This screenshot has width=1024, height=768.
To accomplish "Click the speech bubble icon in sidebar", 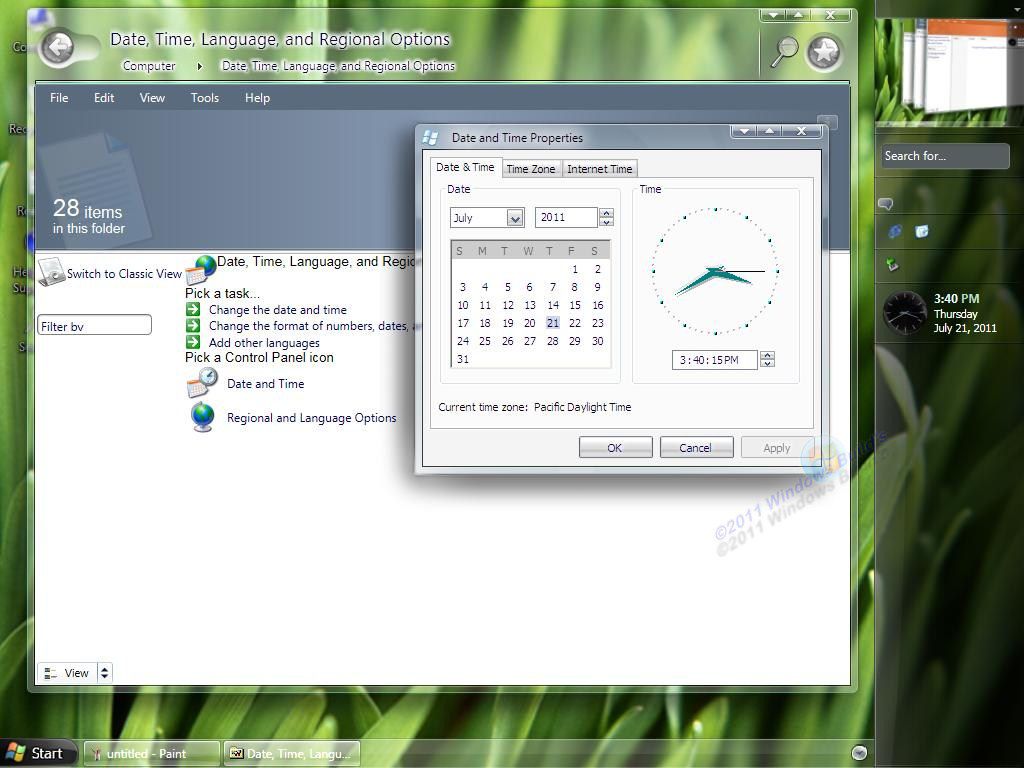I will point(886,204).
